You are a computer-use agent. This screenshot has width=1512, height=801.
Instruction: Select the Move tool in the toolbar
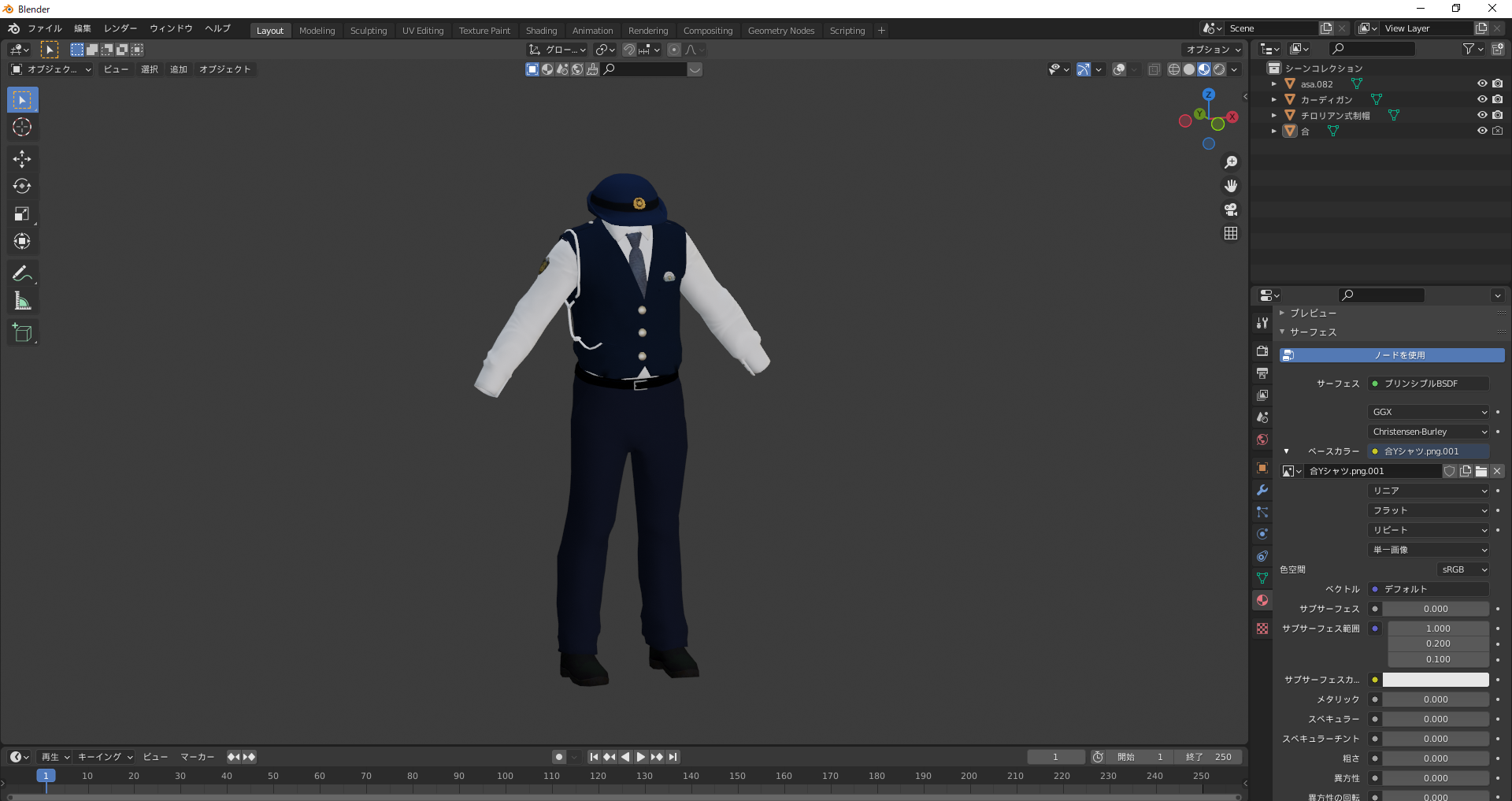[22, 159]
